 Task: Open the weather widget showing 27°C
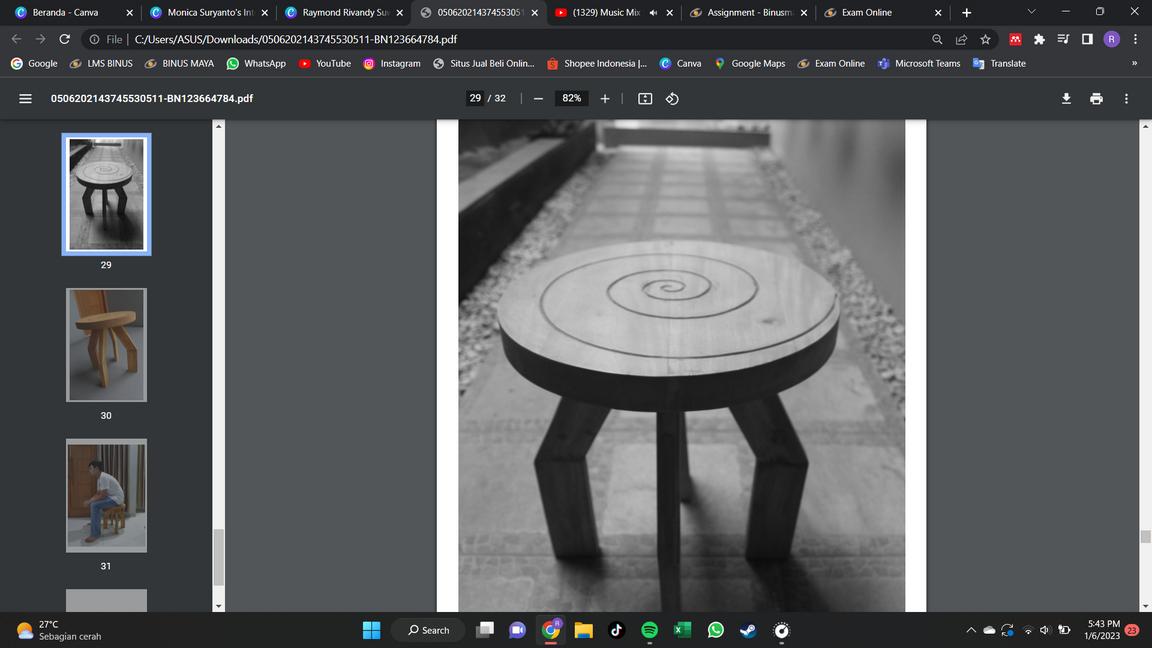click(x=59, y=630)
